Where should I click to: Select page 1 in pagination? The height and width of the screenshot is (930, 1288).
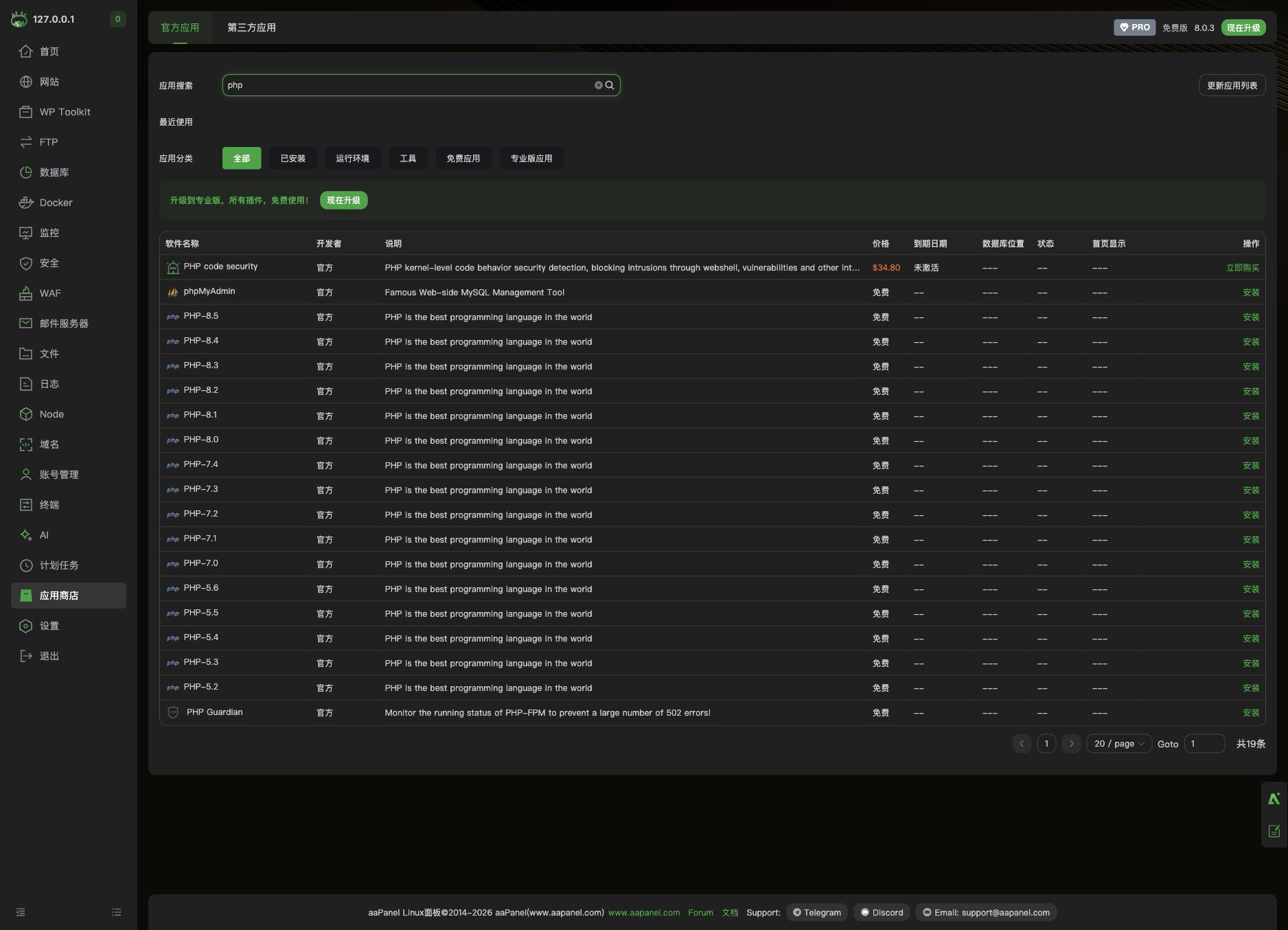(1046, 744)
